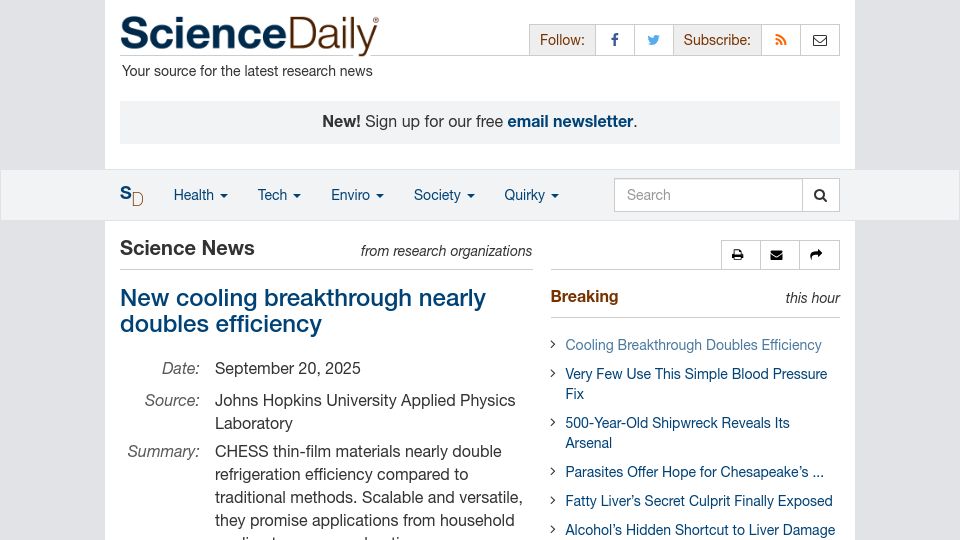Expand the Tech menu
This screenshot has height=540, width=960.
coord(279,195)
